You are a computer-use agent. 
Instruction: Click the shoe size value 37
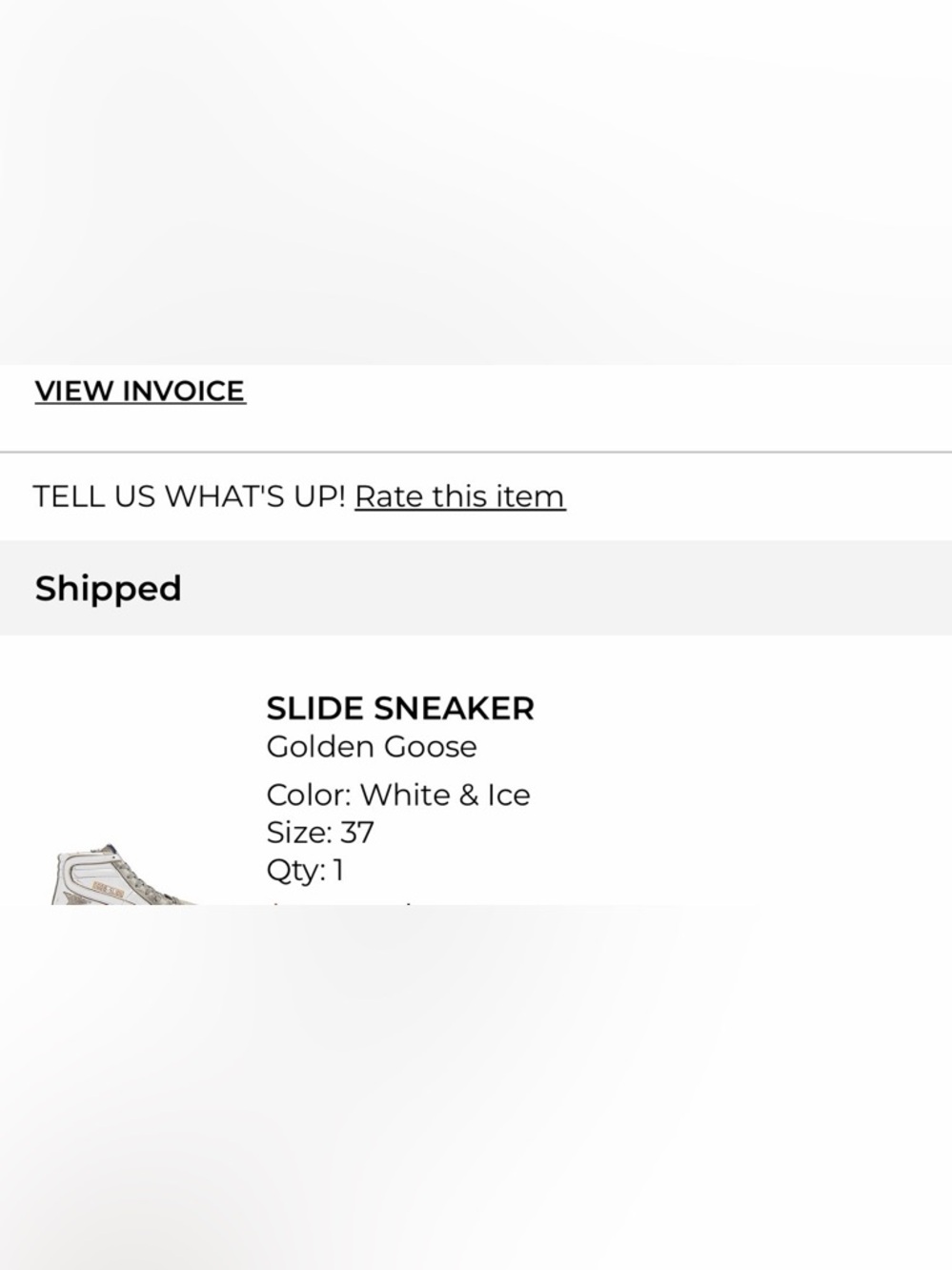356,832
